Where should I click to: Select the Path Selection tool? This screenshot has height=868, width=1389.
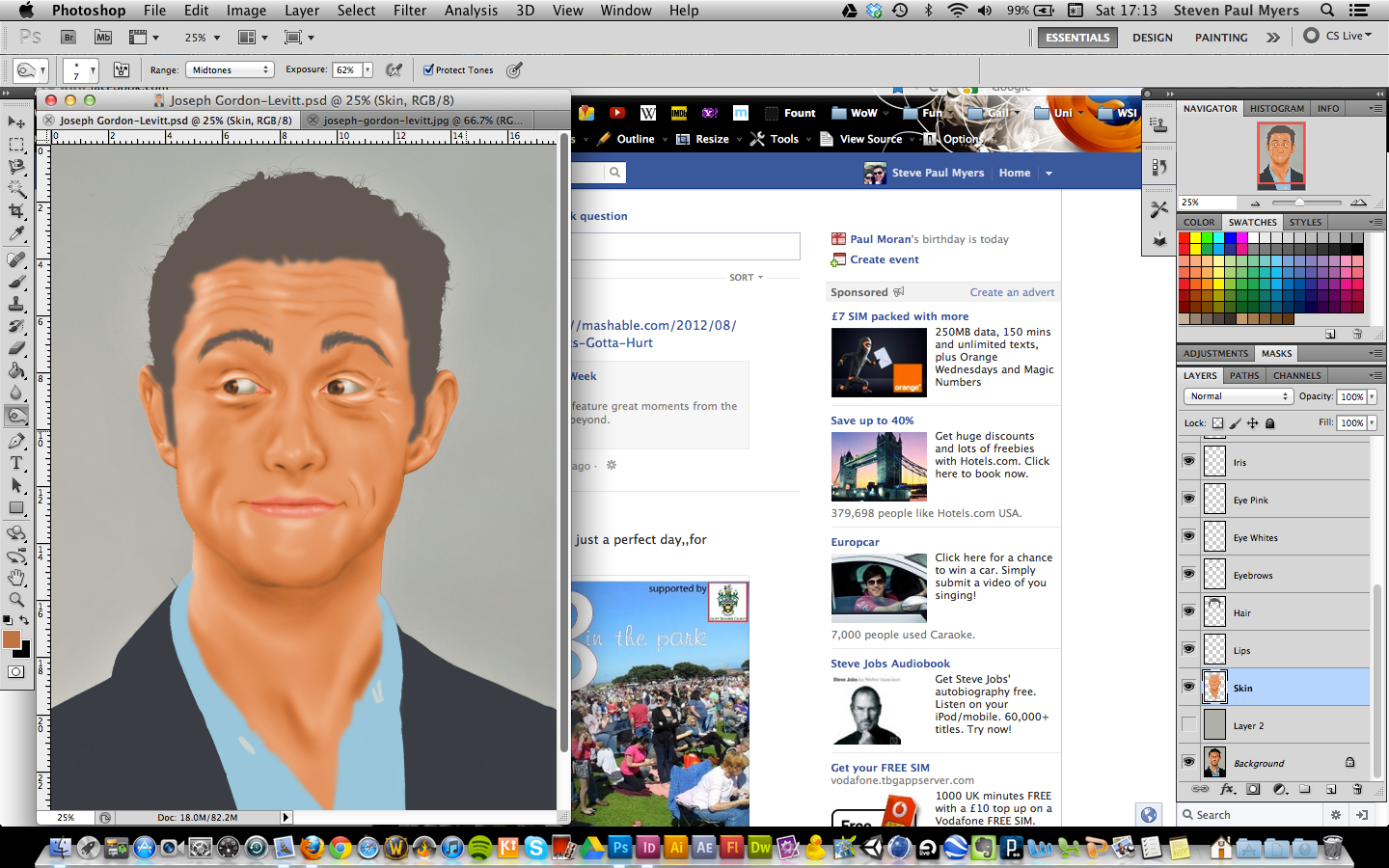16,485
